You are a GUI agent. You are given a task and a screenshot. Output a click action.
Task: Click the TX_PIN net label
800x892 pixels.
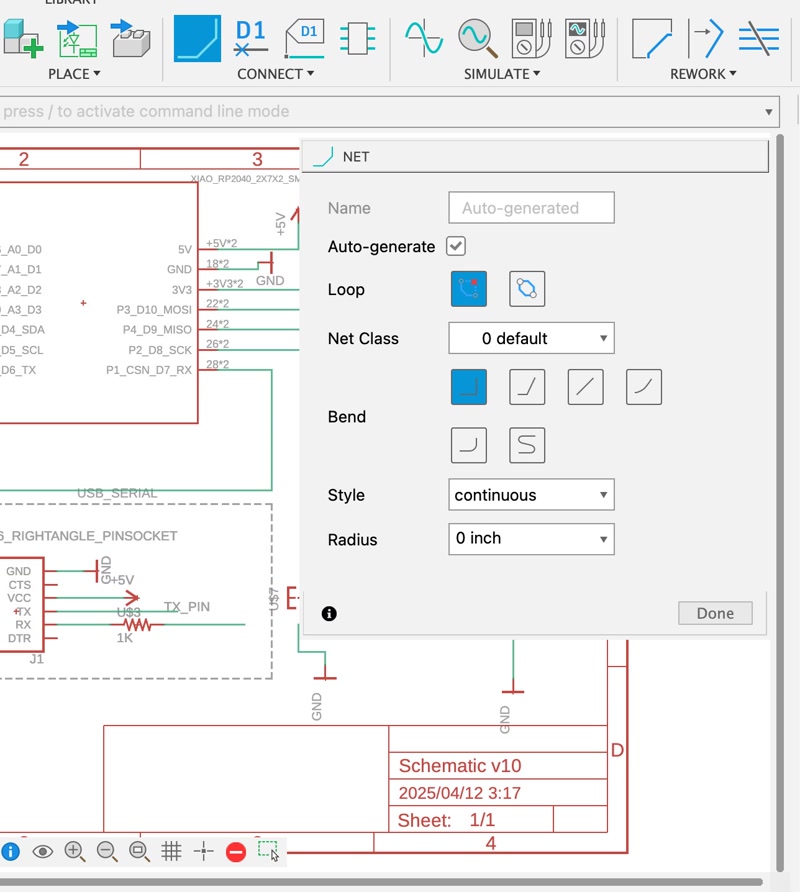click(x=187, y=607)
